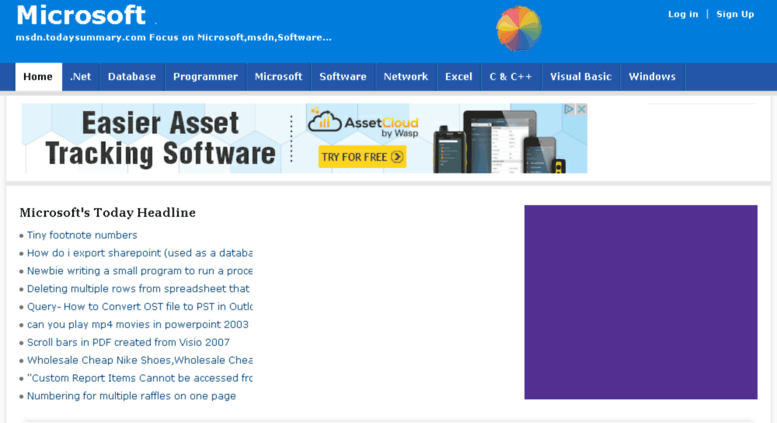Go to the Software category

343,77
